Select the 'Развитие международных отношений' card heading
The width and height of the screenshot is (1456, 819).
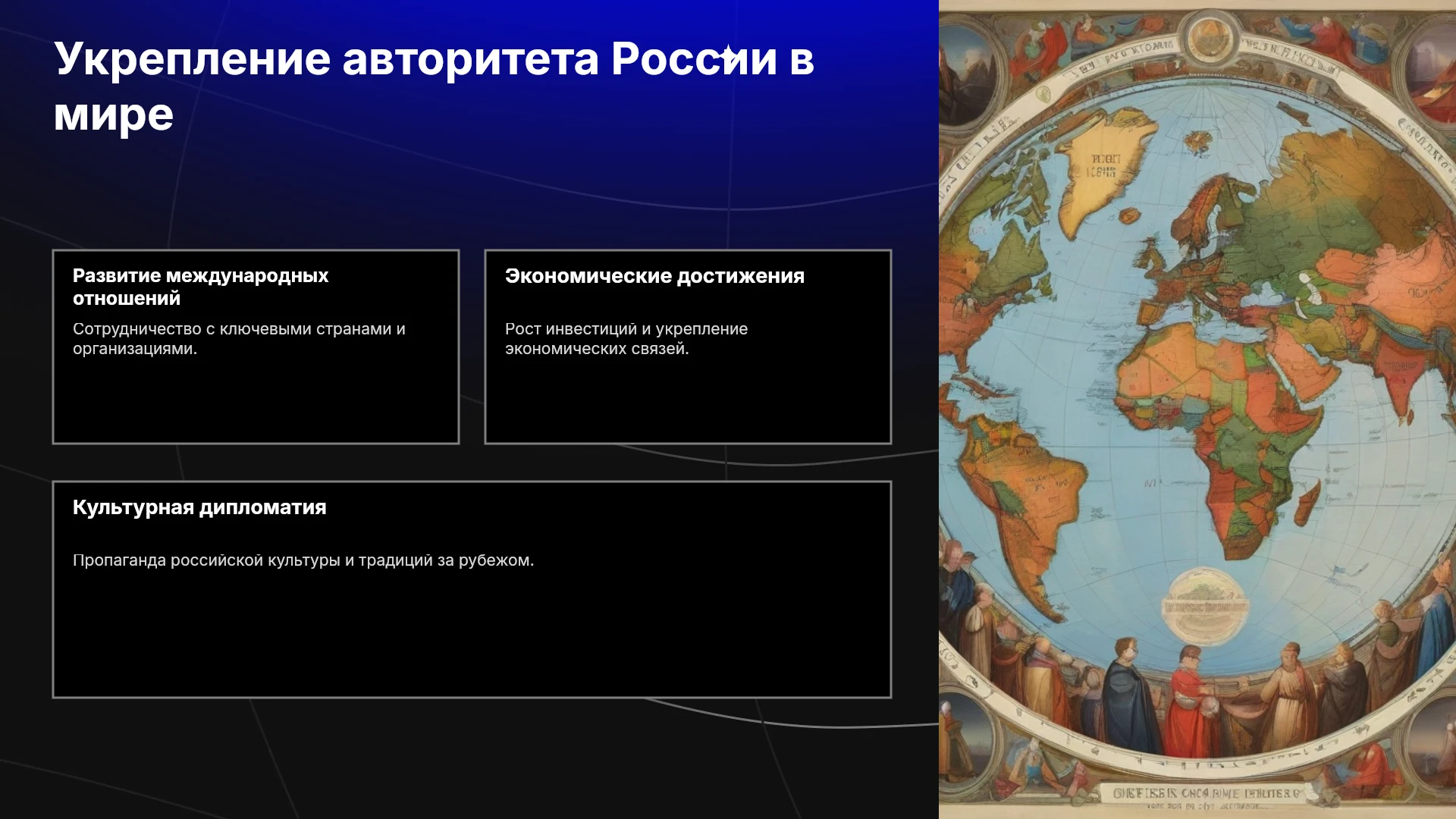coord(200,287)
